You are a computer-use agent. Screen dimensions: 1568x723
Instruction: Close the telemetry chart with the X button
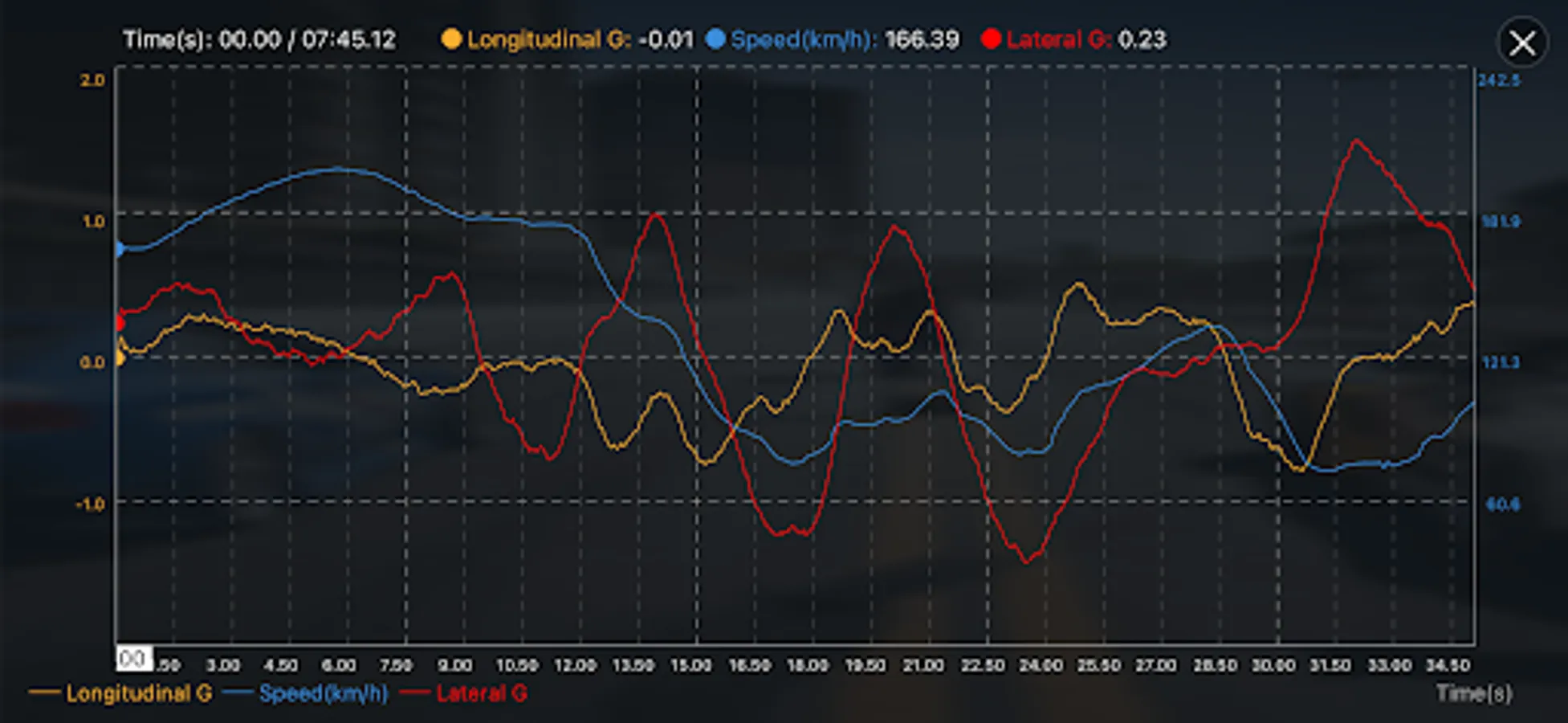pyautogui.click(x=1521, y=43)
